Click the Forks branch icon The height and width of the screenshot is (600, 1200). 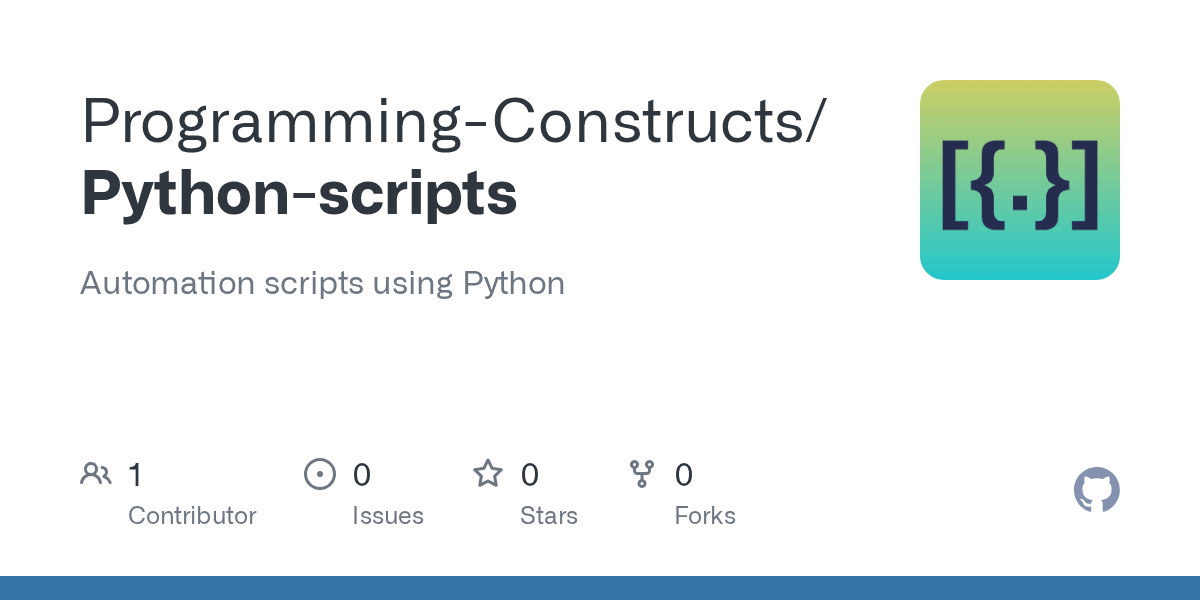641,474
